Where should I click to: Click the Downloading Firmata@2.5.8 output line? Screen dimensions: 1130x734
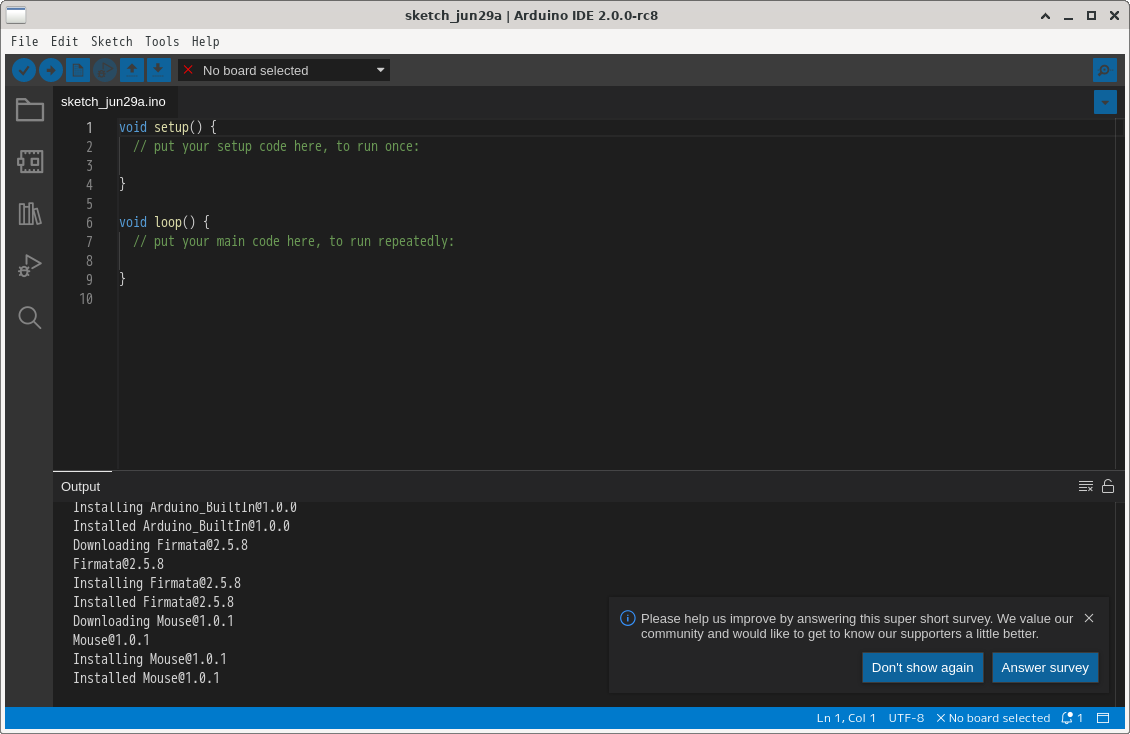coord(160,545)
